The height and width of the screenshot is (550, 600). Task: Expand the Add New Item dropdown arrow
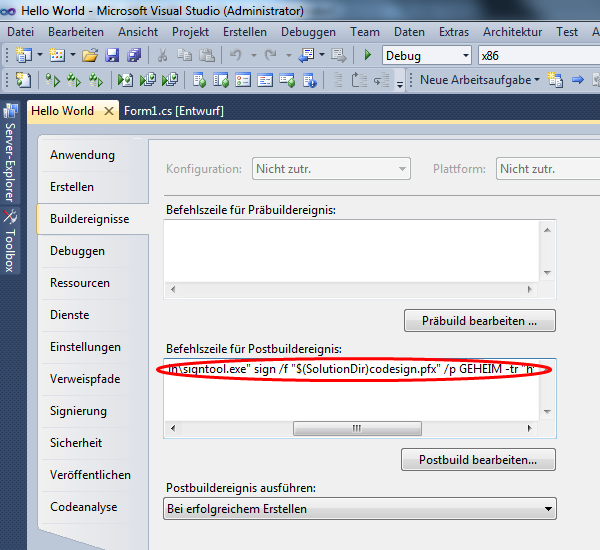pyautogui.click(x=73, y=55)
